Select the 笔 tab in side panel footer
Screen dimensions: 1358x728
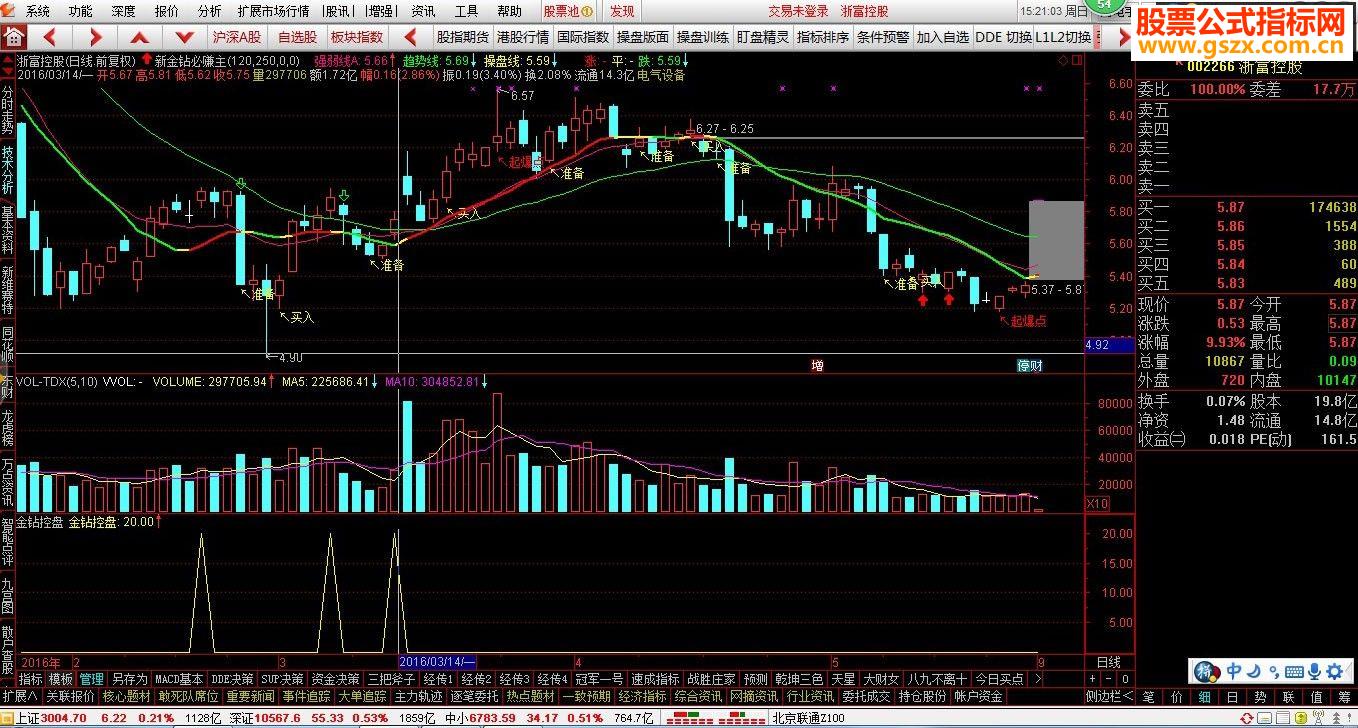click(x=1149, y=697)
